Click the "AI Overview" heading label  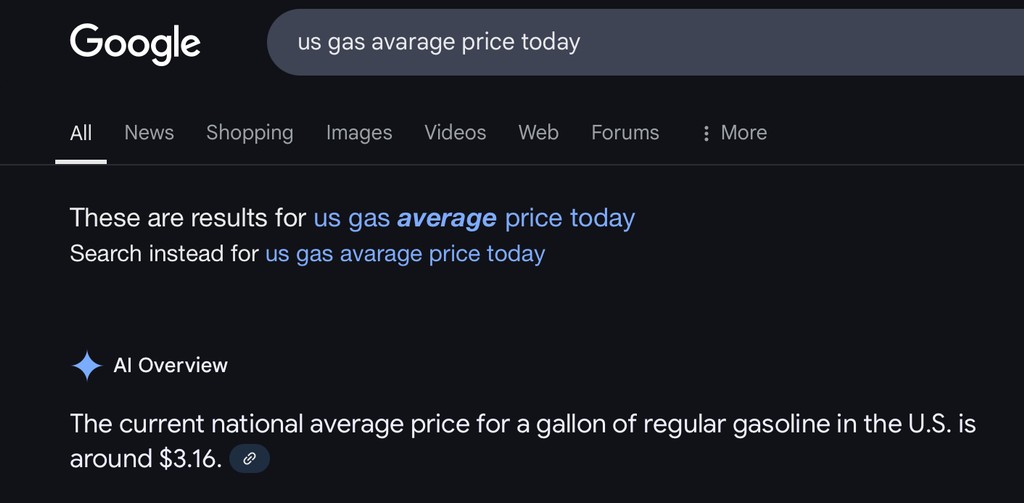click(x=171, y=366)
